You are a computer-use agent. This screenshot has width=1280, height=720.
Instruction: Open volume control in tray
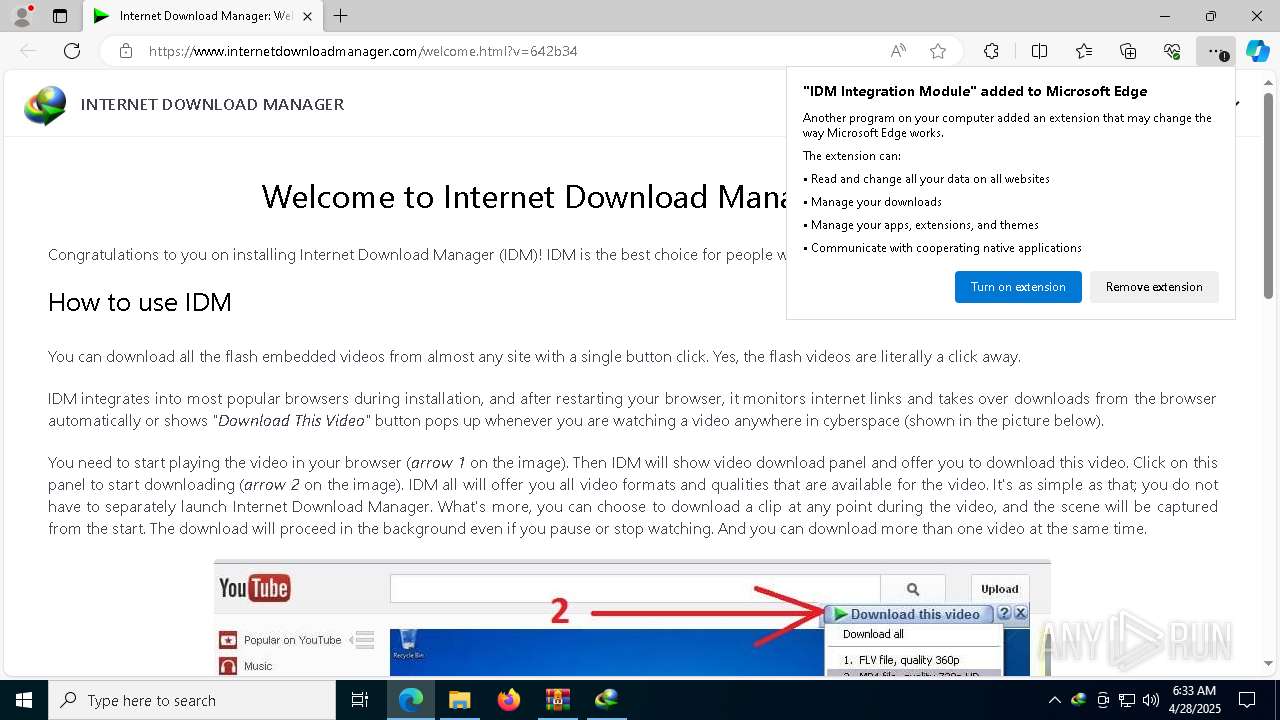click(1151, 700)
